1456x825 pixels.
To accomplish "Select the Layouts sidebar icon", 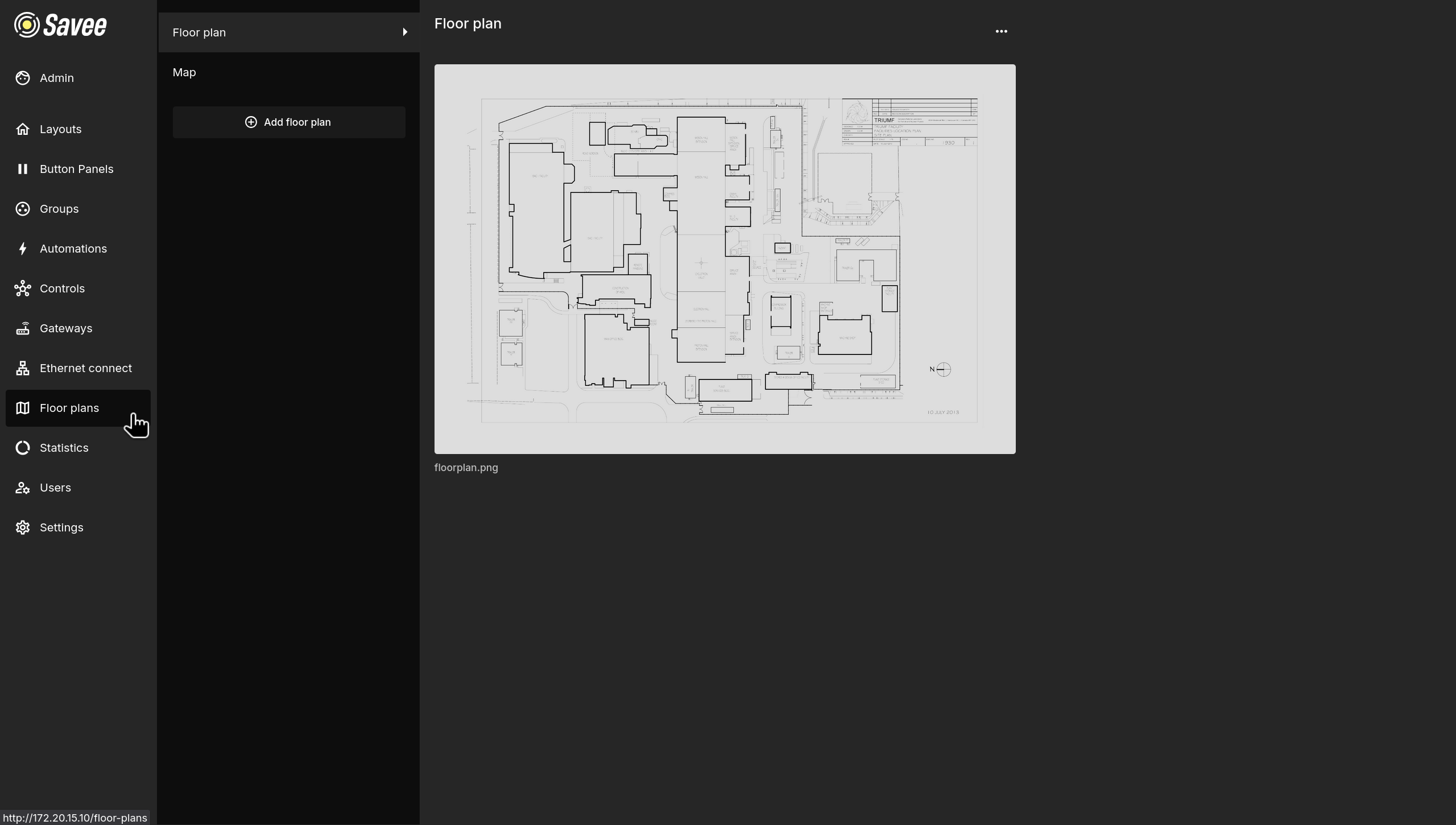I will pyautogui.click(x=22, y=129).
